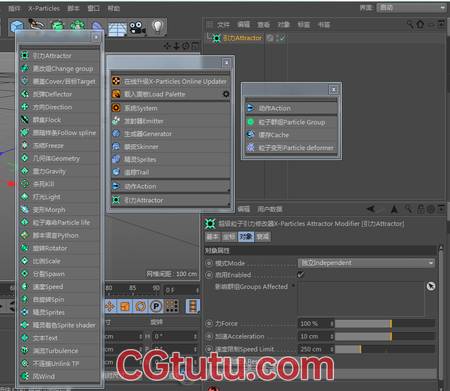Open the Mode Independent dropdown
This screenshot has height=391, width=450.
(366, 263)
